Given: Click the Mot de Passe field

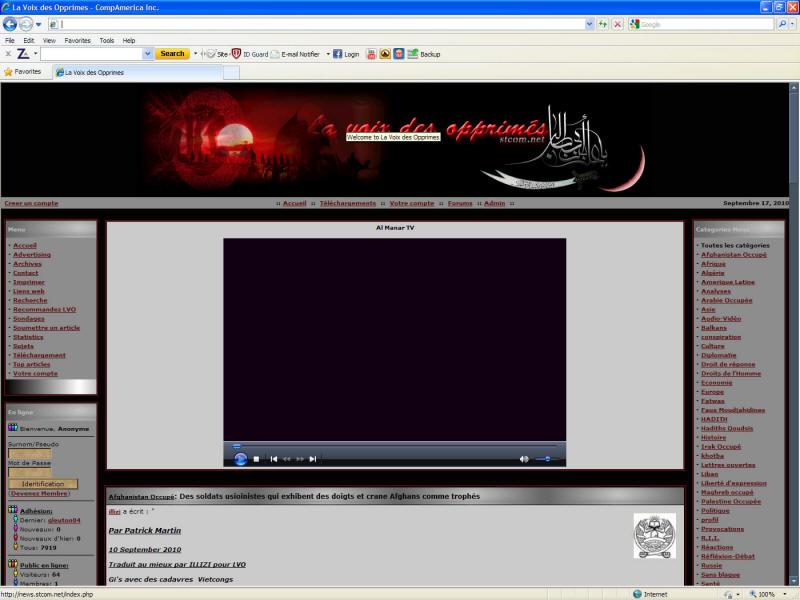Looking at the screenshot, I should click(30, 472).
